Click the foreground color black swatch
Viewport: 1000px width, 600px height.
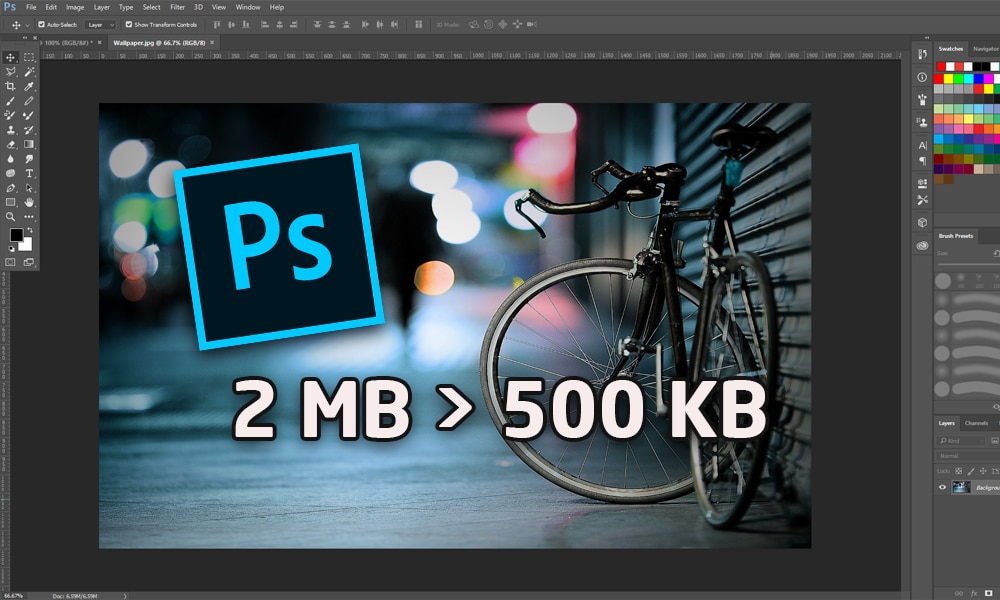pyautogui.click(x=15, y=235)
